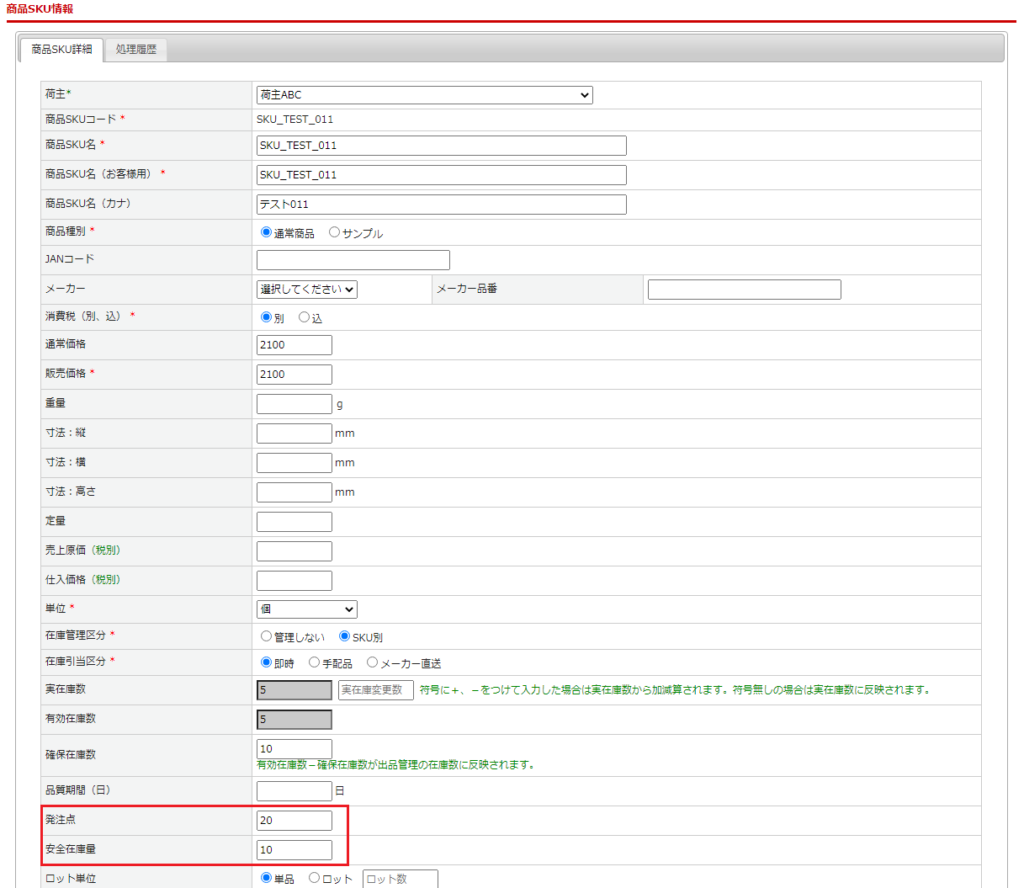1024x888 pixels.
Task: Select the 商品SKU詳細 tab
Action: click(61, 48)
